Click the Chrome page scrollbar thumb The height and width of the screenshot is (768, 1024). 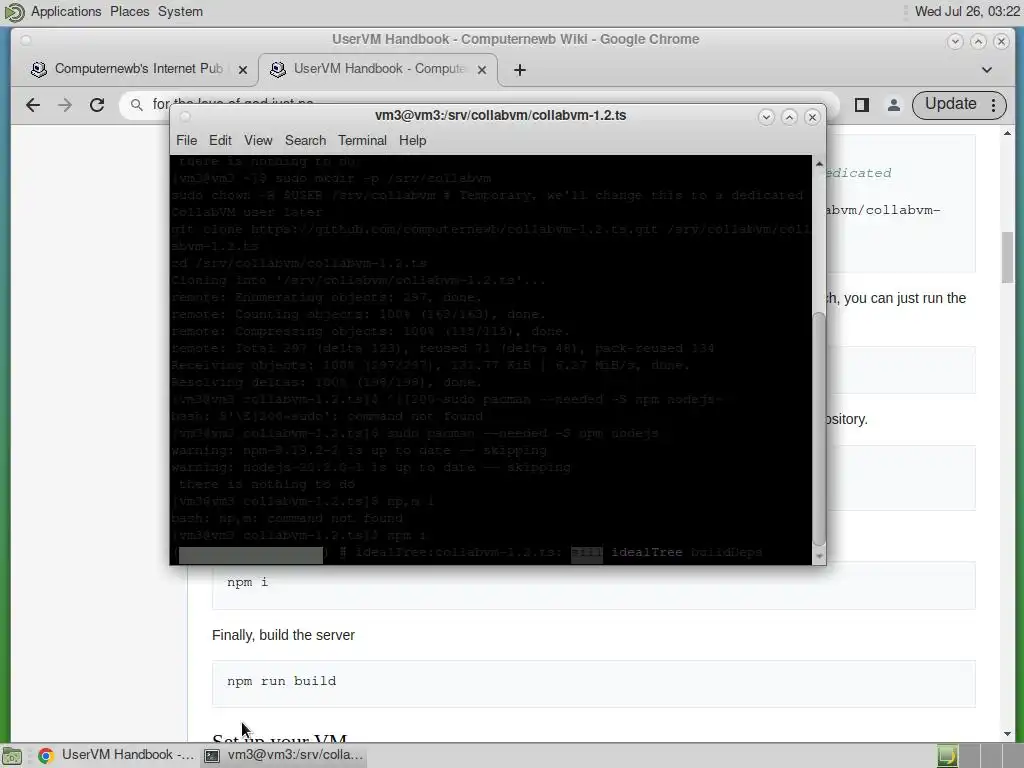[x=1008, y=257]
